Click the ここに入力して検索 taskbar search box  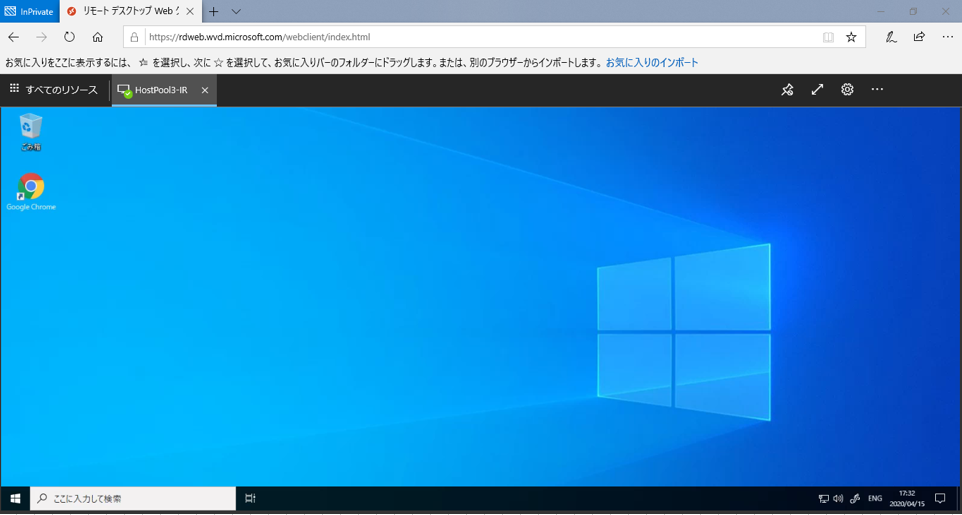(x=133, y=498)
